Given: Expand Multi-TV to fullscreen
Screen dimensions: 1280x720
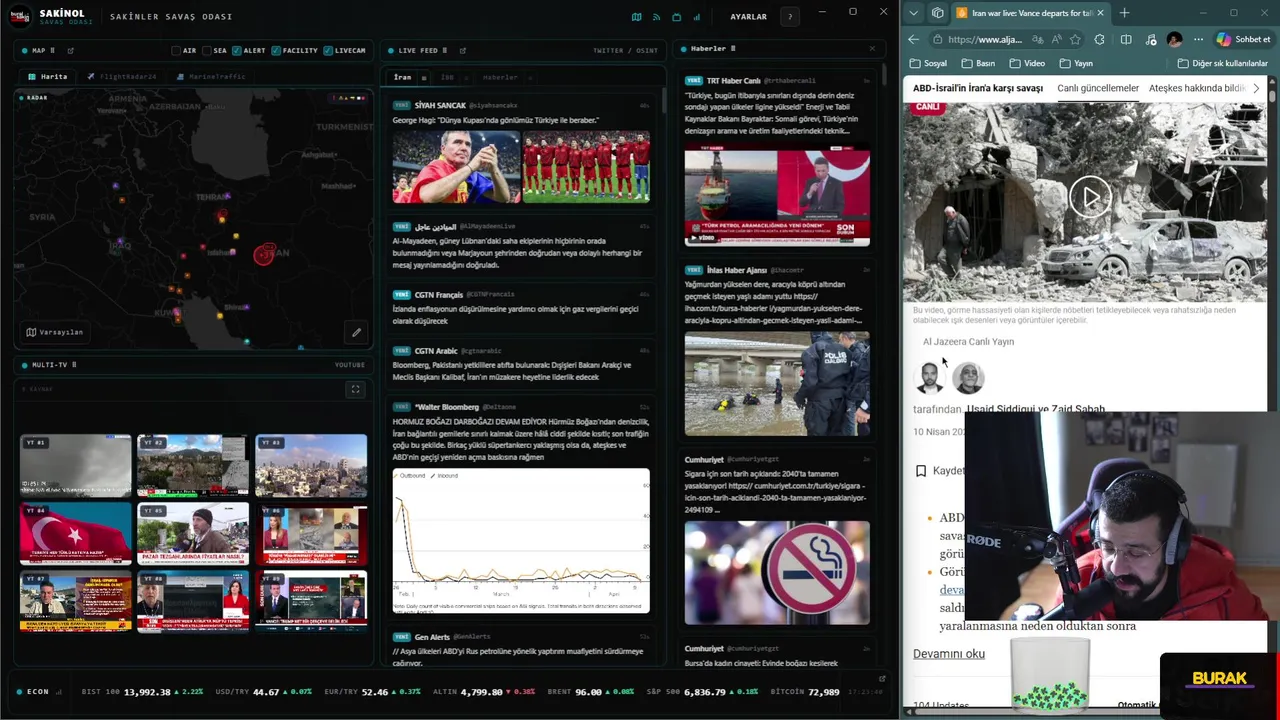Looking at the screenshot, I should (x=355, y=389).
